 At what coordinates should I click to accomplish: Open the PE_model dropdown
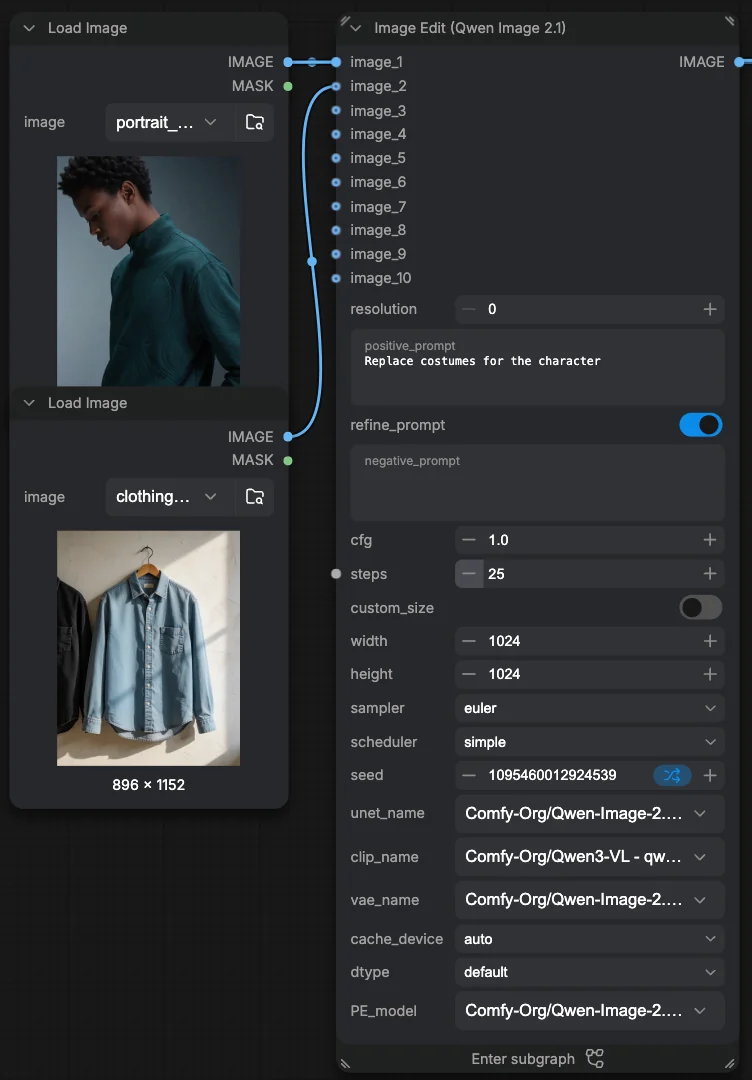coord(589,1011)
